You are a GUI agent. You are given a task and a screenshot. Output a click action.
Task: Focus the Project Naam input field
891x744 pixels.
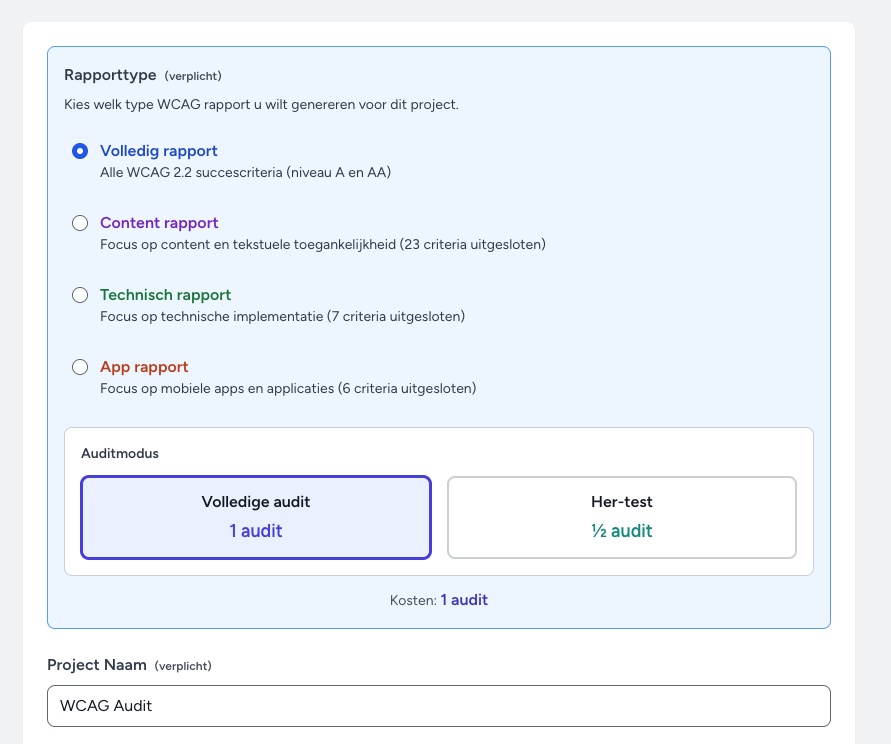(x=438, y=705)
